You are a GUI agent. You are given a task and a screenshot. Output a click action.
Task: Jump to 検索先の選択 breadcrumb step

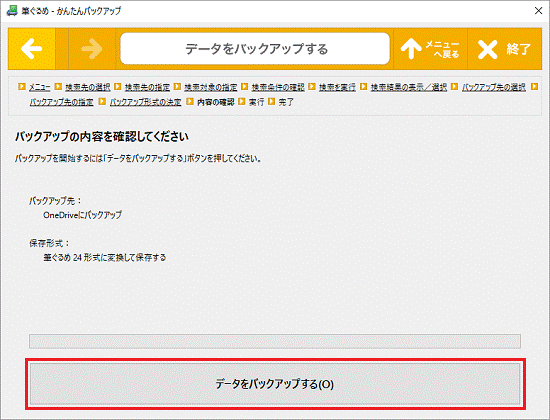point(88,87)
